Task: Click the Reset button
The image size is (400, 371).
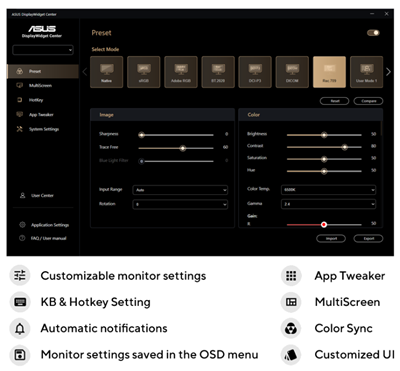Action: 335,101
